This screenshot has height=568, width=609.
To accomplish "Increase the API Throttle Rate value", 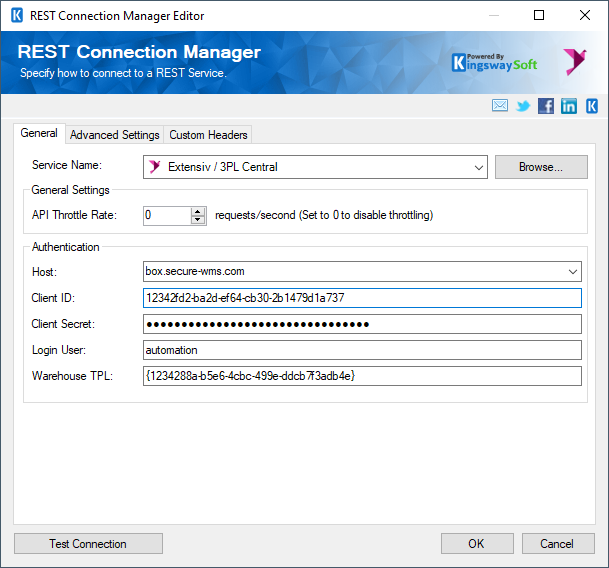I will tap(198, 211).
